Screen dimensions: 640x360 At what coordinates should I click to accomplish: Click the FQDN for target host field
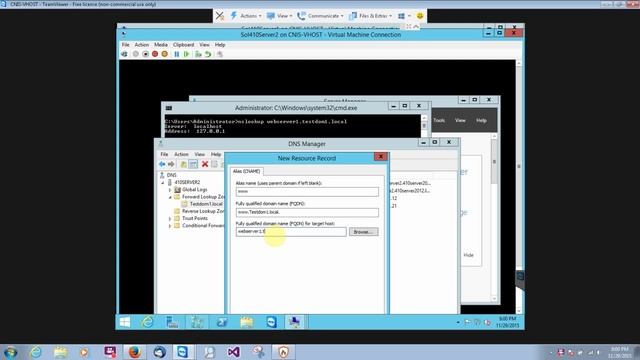tap(291, 231)
